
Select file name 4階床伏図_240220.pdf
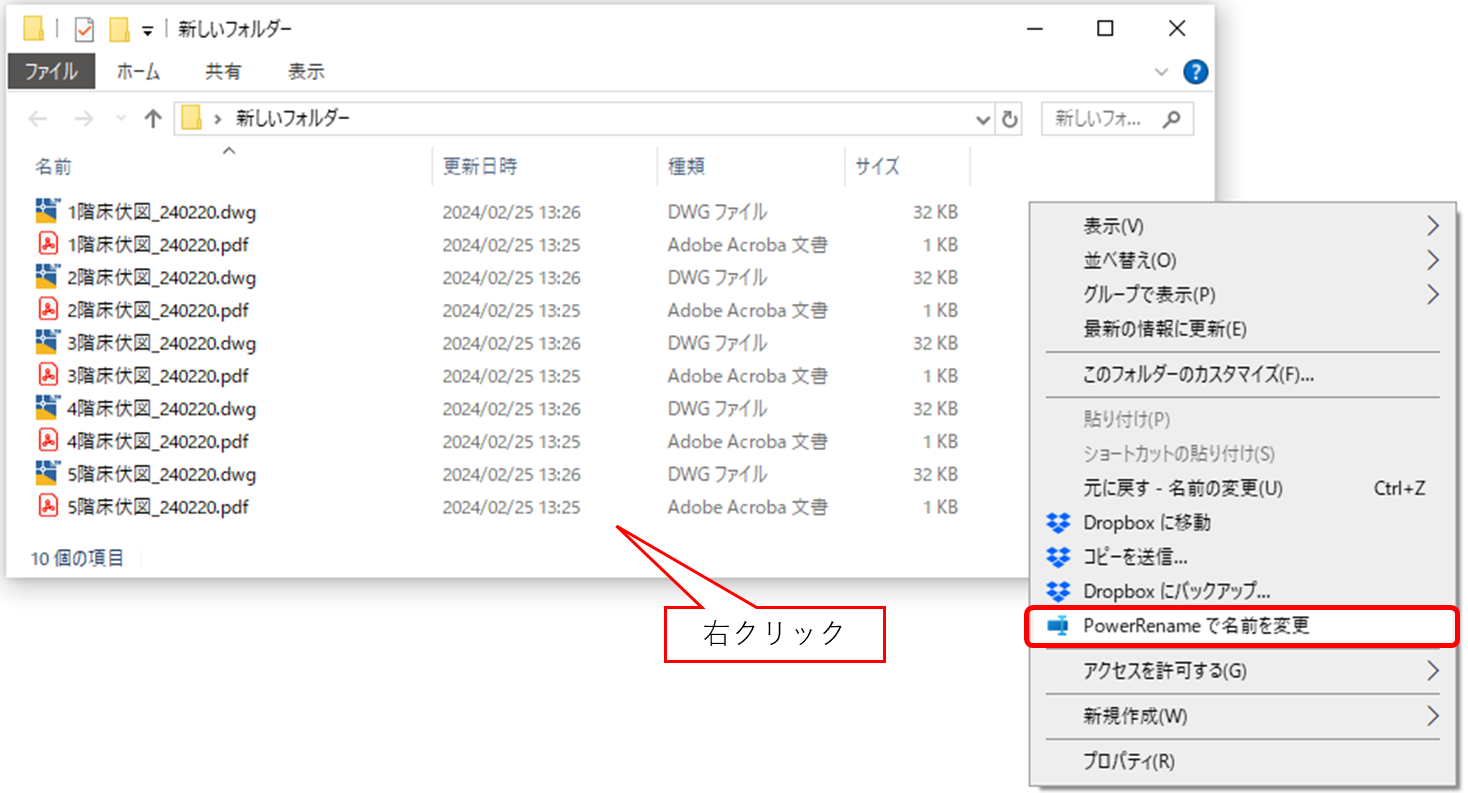[x=158, y=441]
